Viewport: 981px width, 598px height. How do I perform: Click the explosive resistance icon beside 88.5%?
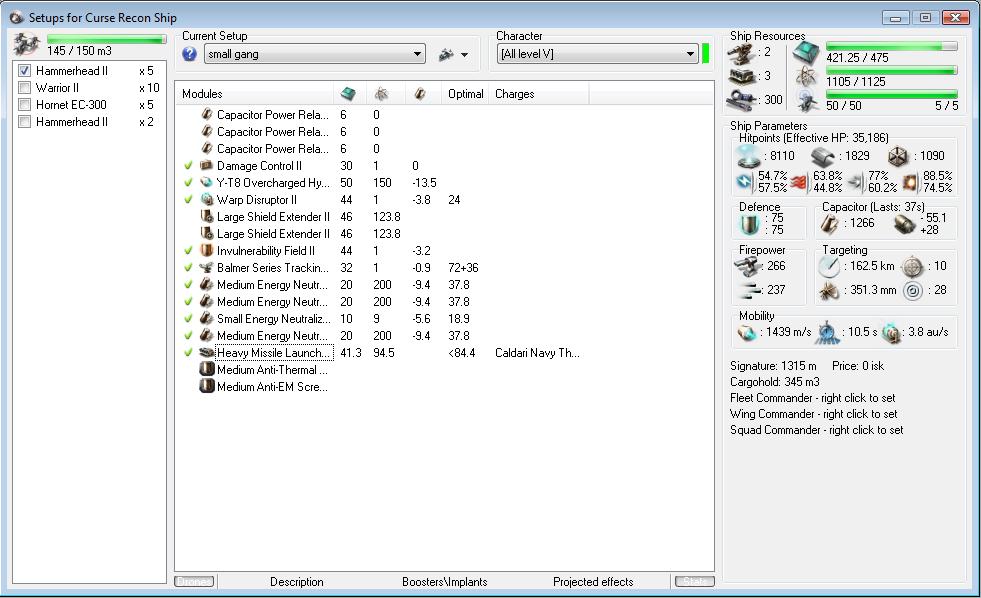click(911, 182)
